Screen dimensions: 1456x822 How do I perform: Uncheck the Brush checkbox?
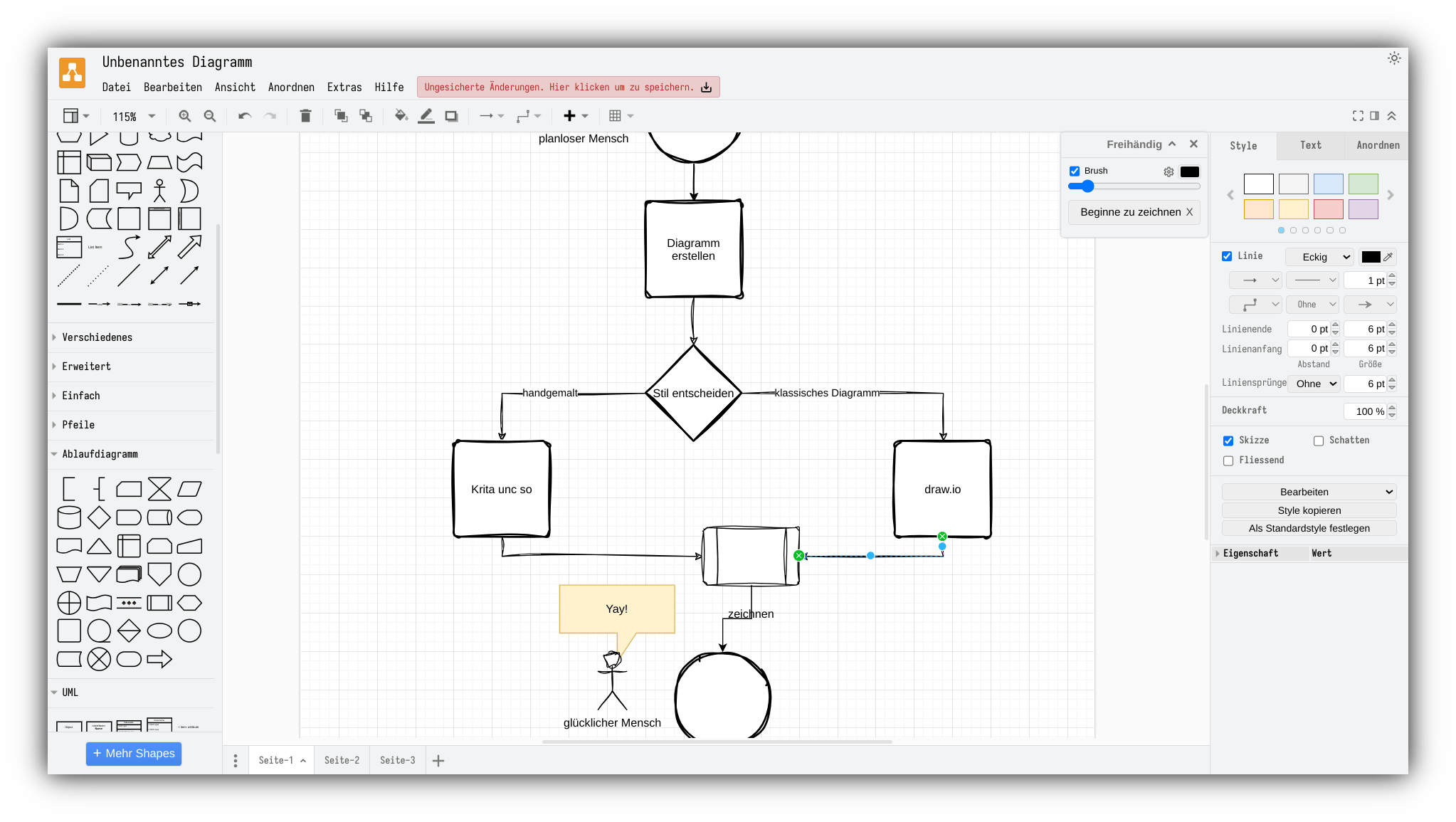pos(1075,171)
